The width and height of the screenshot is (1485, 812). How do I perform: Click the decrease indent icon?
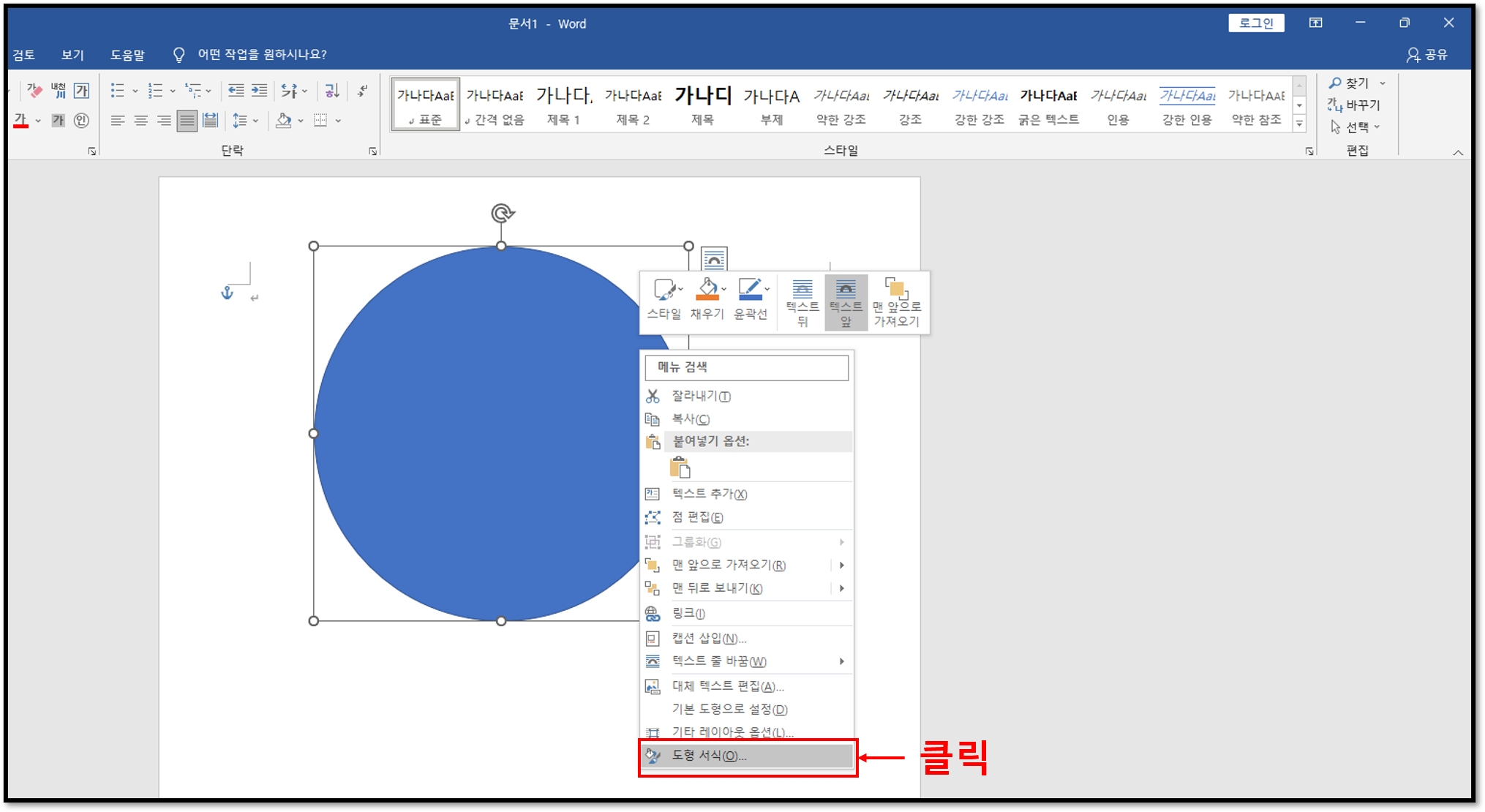click(x=236, y=91)
